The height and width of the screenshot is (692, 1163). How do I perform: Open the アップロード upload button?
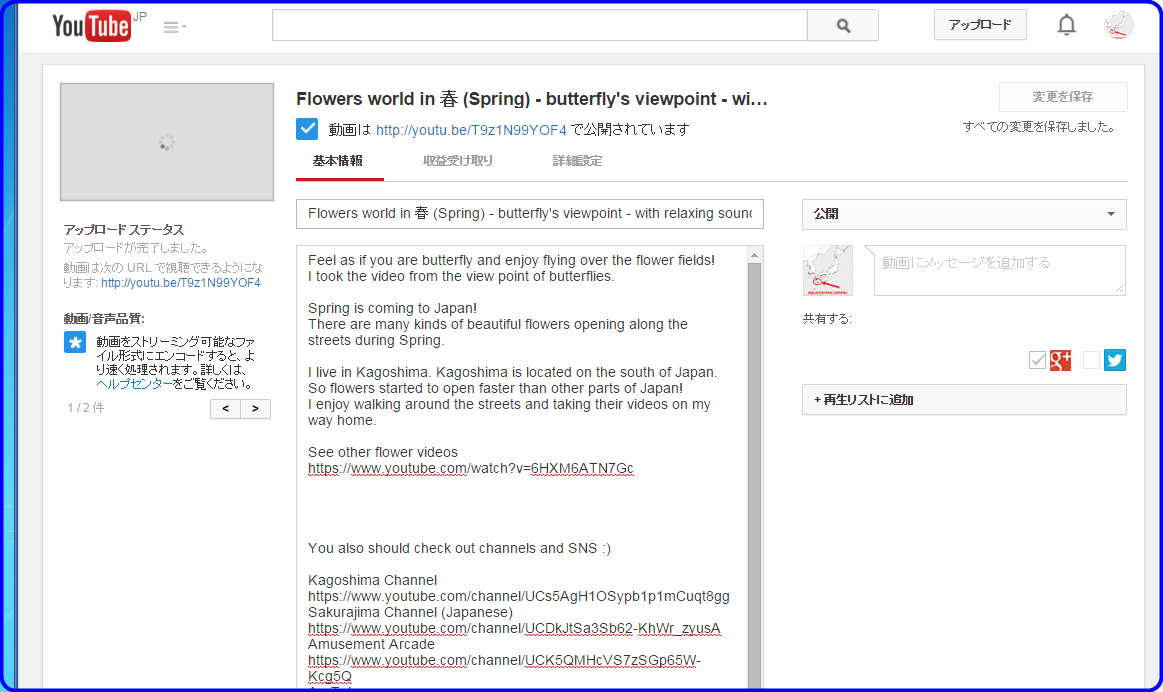pyautogui.click(x=980, y=24)
